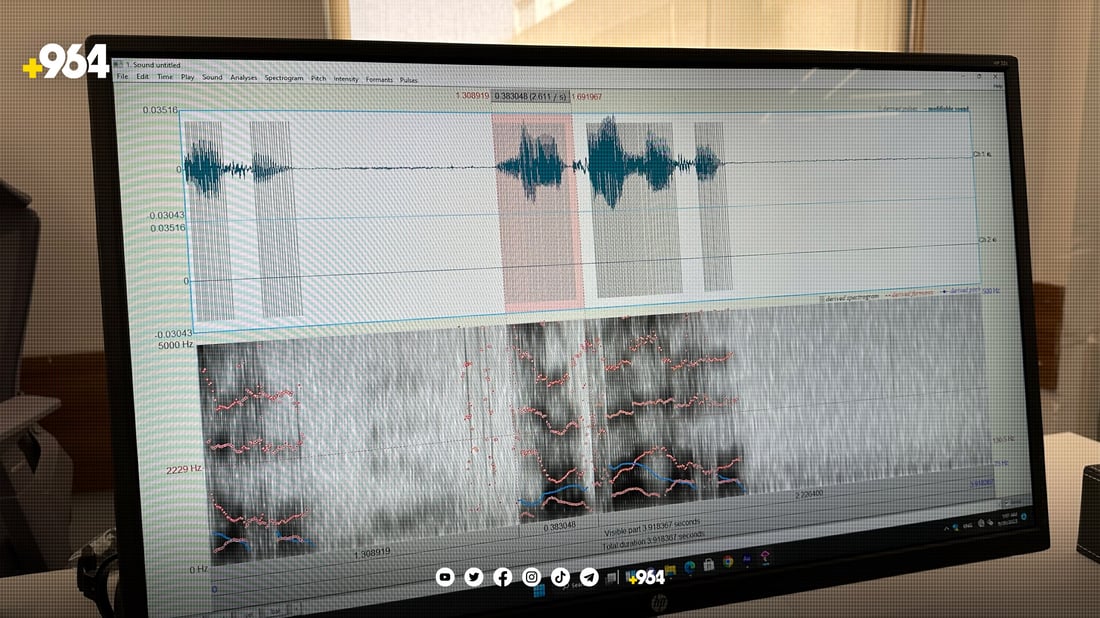Play the Total duration 3.918367 seconds bar
The height and width of the screenshot is (618, 1100).
[x=652, y=540]
